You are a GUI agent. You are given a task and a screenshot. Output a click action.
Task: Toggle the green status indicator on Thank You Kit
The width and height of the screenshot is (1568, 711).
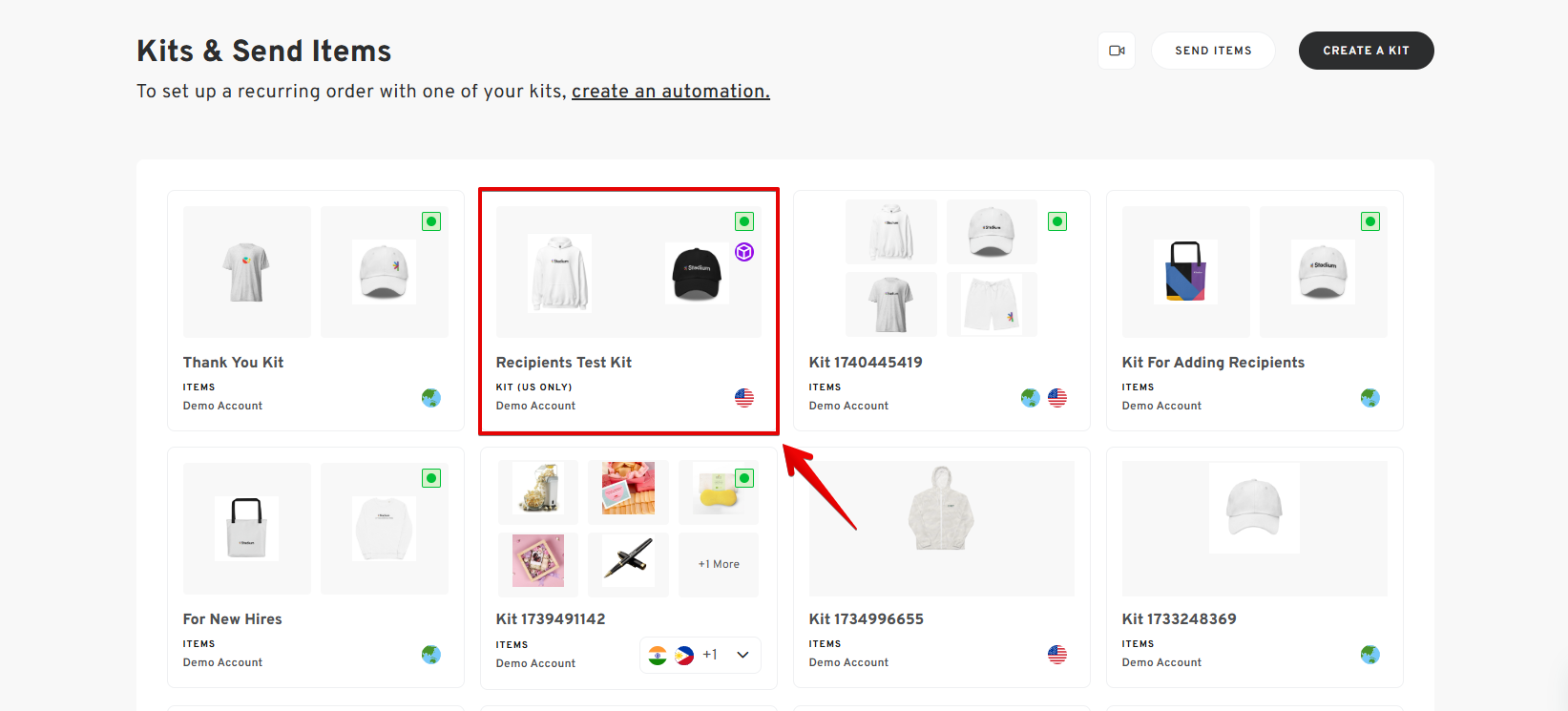point(431,221)
